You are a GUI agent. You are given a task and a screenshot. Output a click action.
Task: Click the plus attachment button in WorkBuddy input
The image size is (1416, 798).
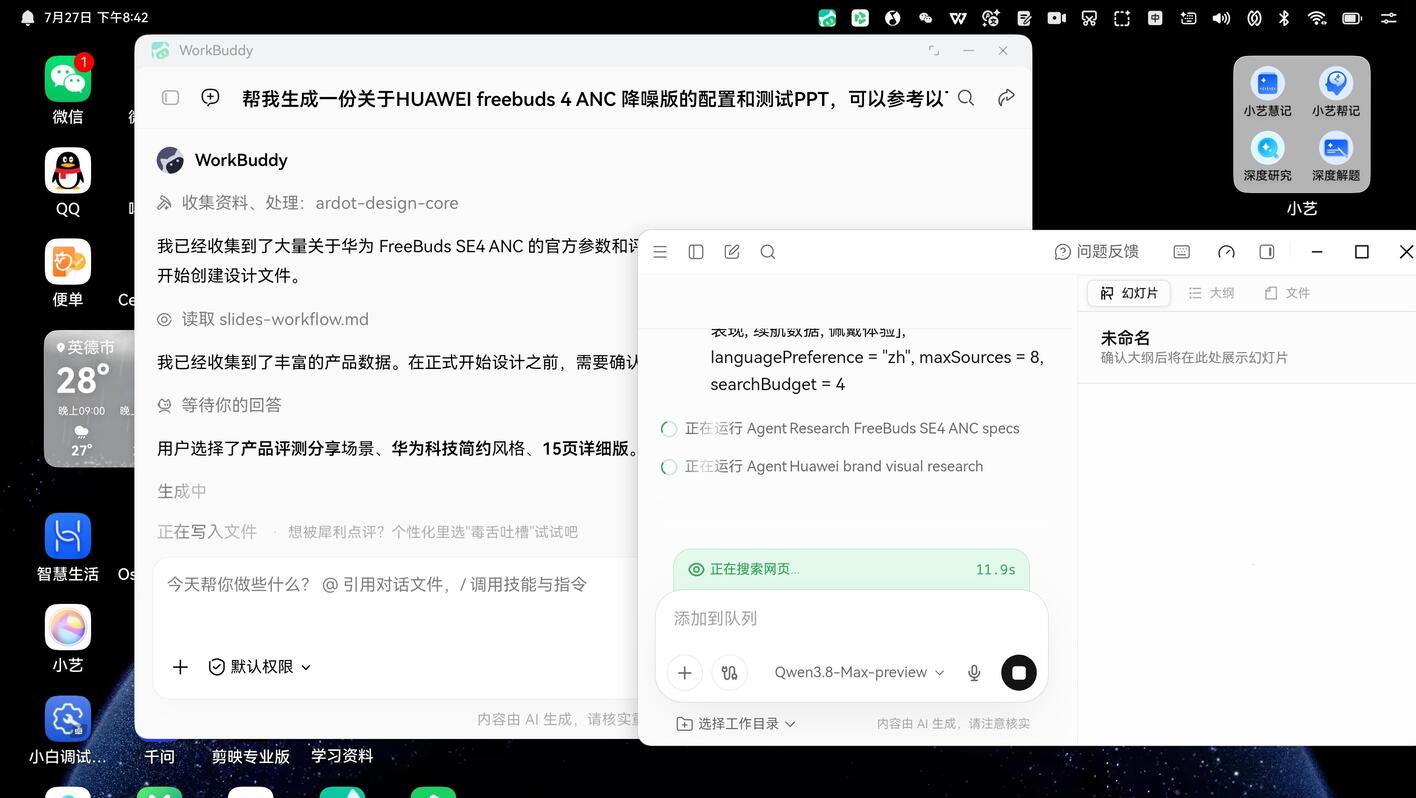coord(180,667)
